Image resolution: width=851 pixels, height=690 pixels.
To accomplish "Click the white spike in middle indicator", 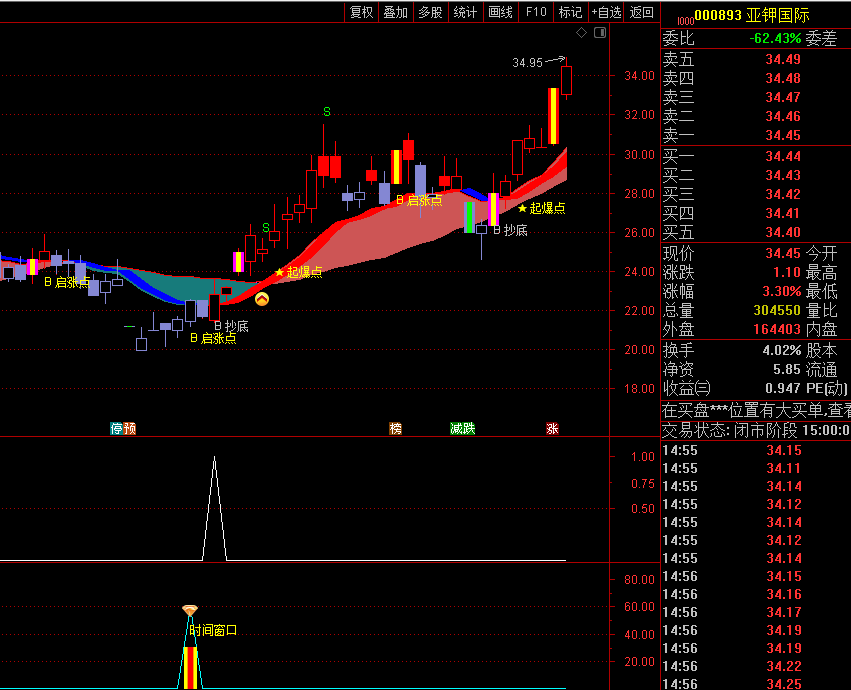I will [x=214, y=508].
